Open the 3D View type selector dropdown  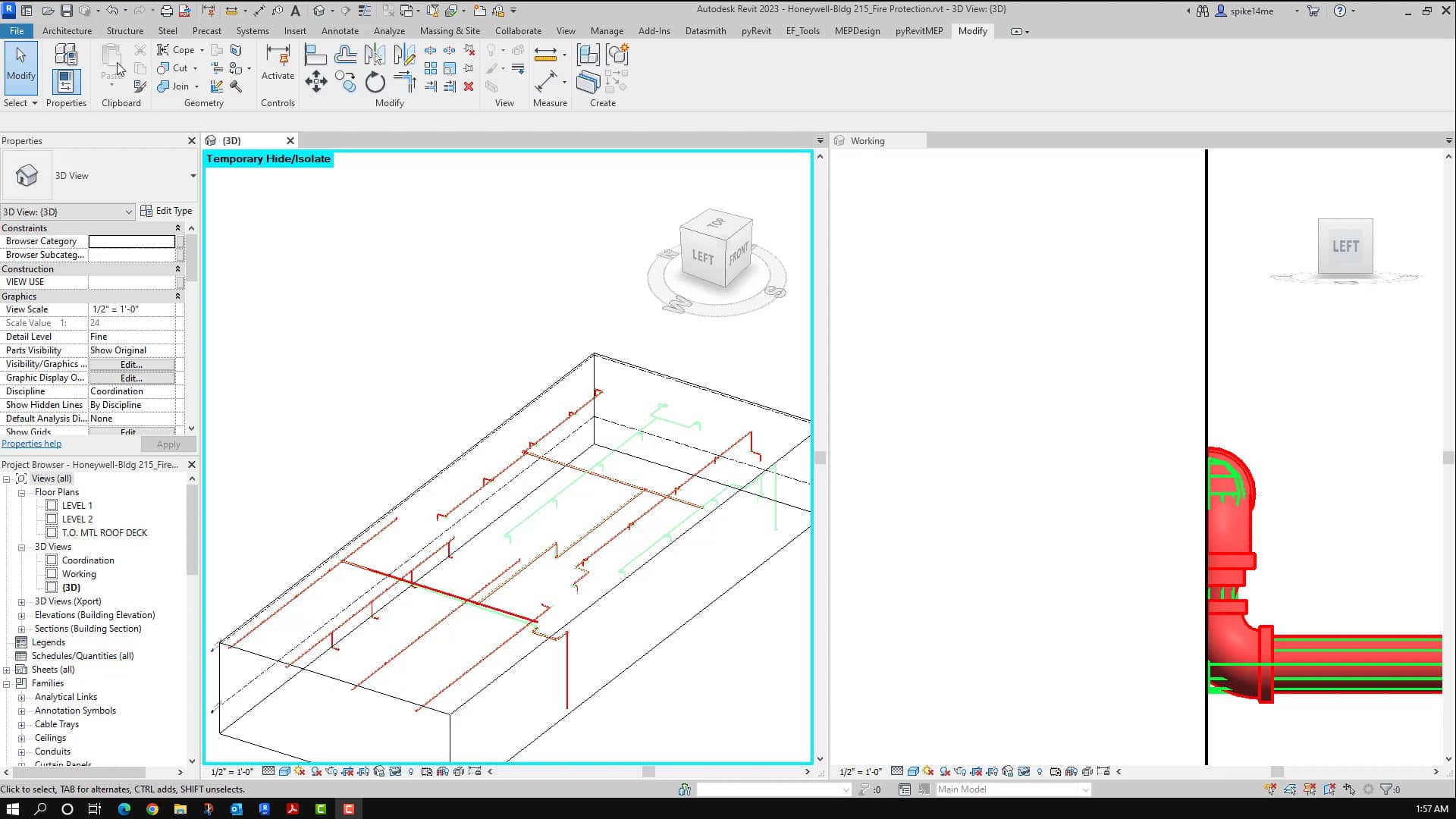129,212
